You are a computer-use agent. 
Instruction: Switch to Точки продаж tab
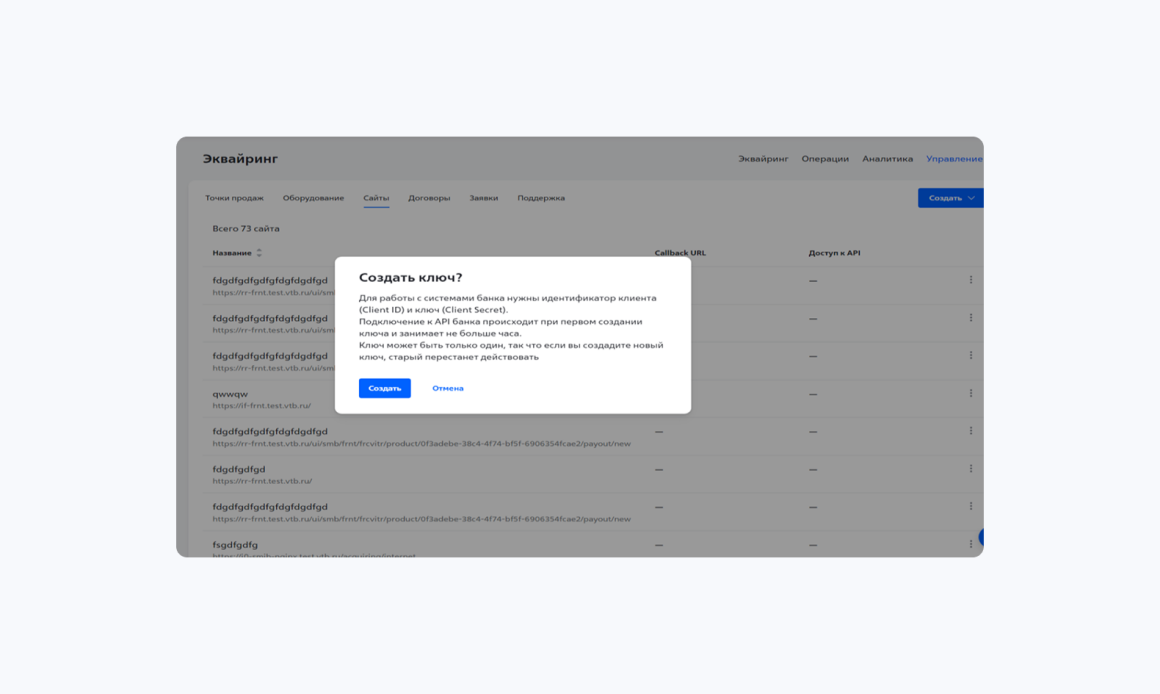pos(234,198)
